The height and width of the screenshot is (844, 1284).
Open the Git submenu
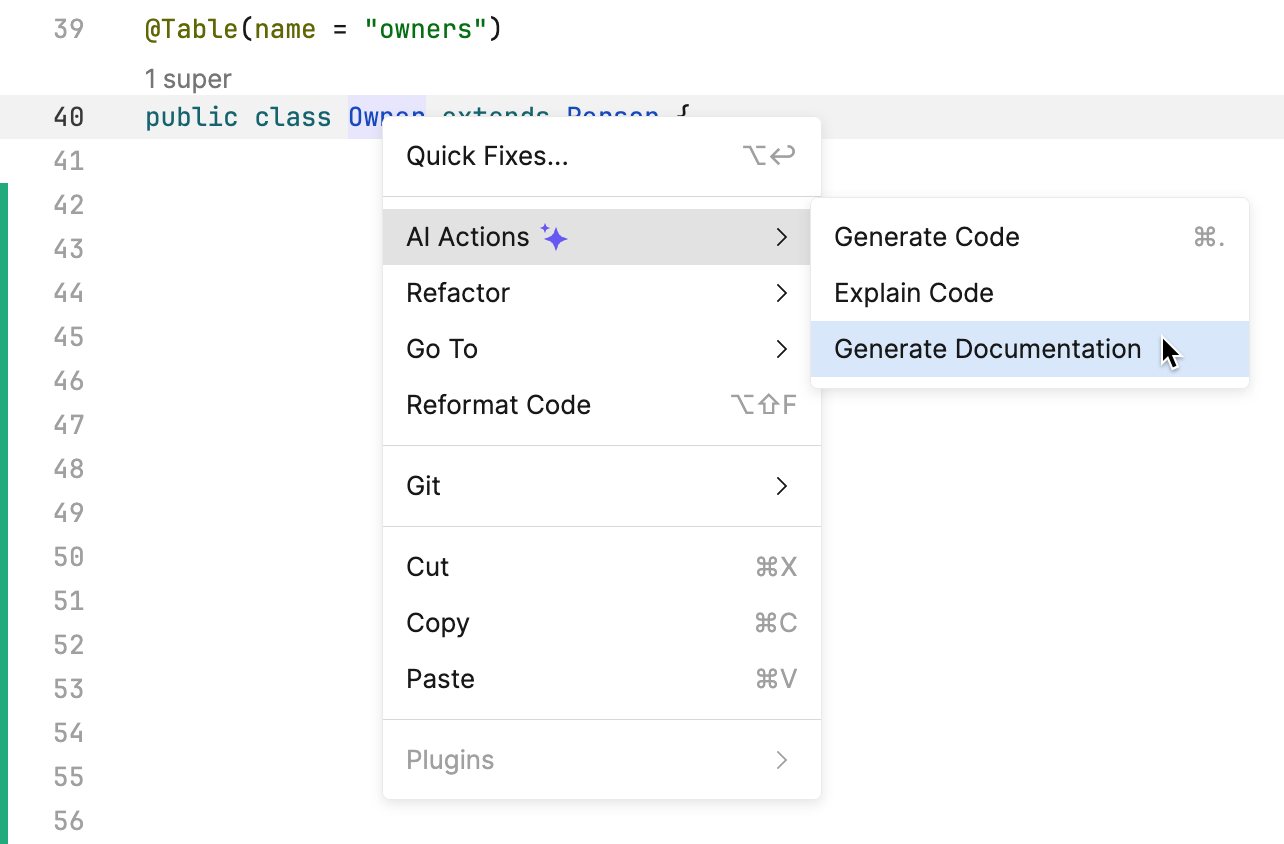[424, 485]
